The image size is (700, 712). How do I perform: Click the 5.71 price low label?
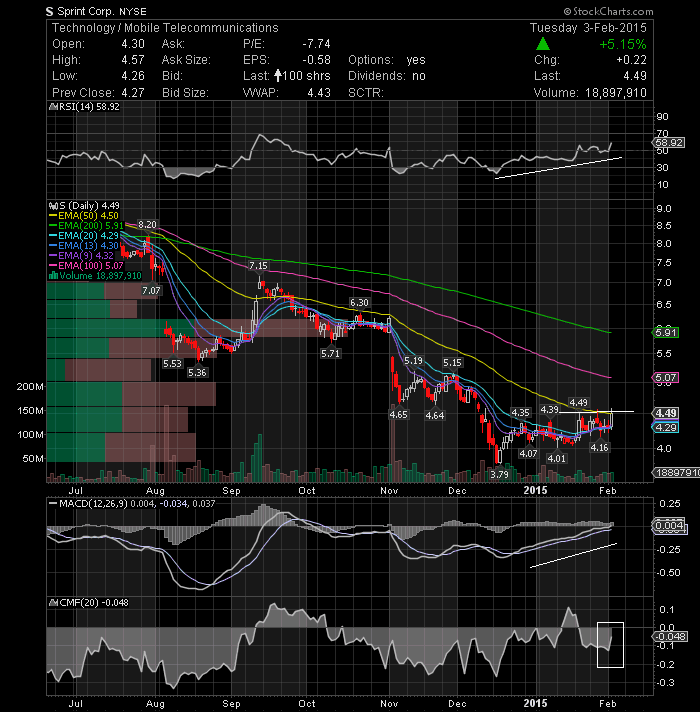click(x=330, y=353)
